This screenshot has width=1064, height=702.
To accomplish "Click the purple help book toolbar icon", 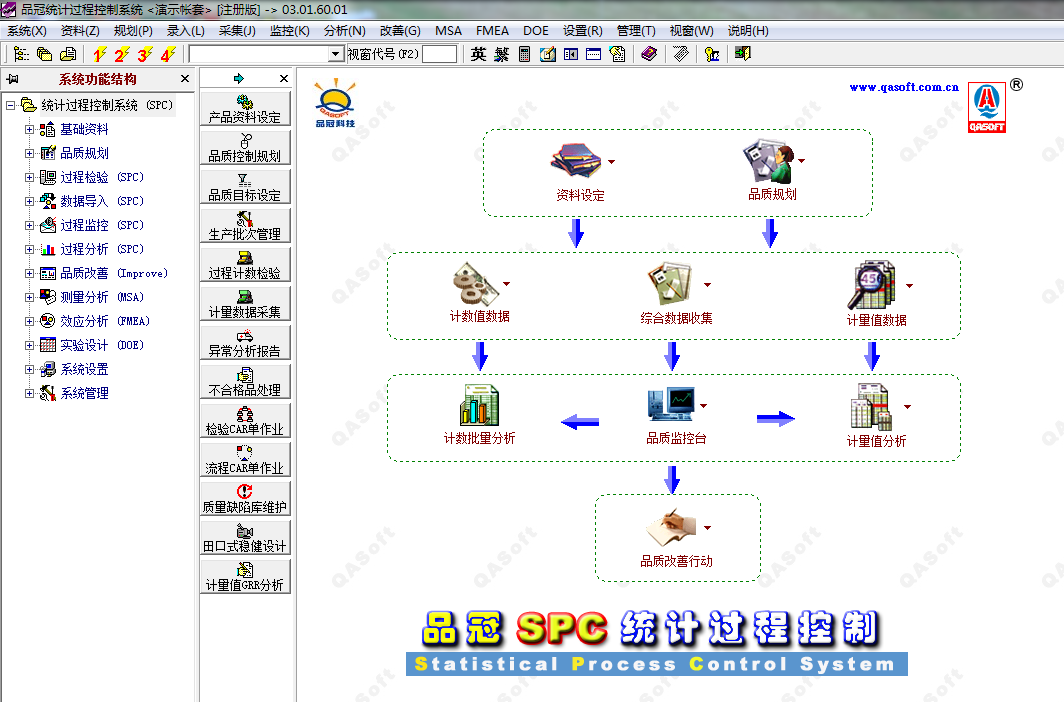I will 649,54.
